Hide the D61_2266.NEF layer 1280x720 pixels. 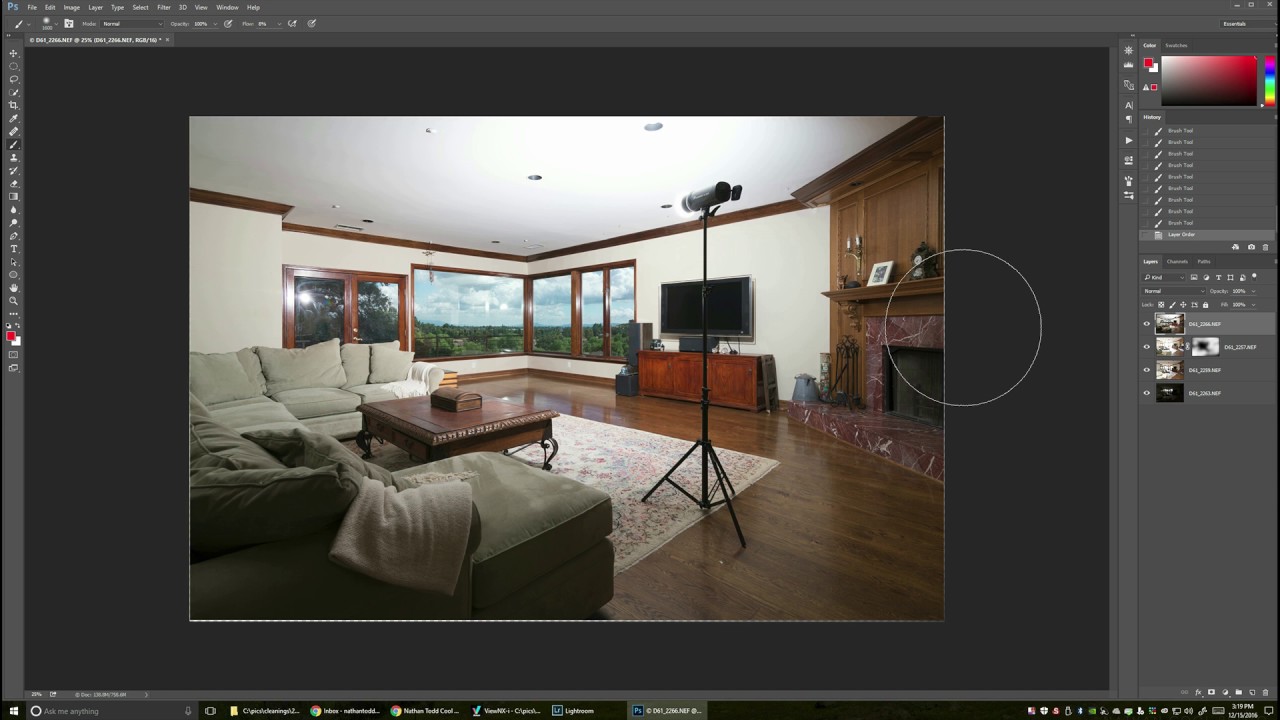(x=1147, y=324)
